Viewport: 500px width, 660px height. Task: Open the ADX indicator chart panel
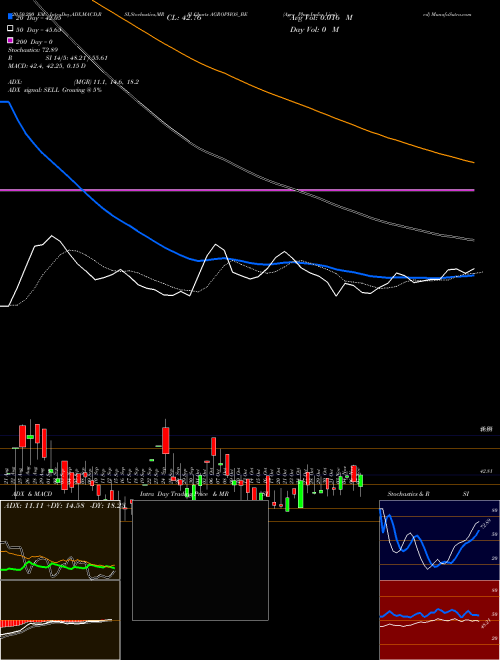coord(60,540)
